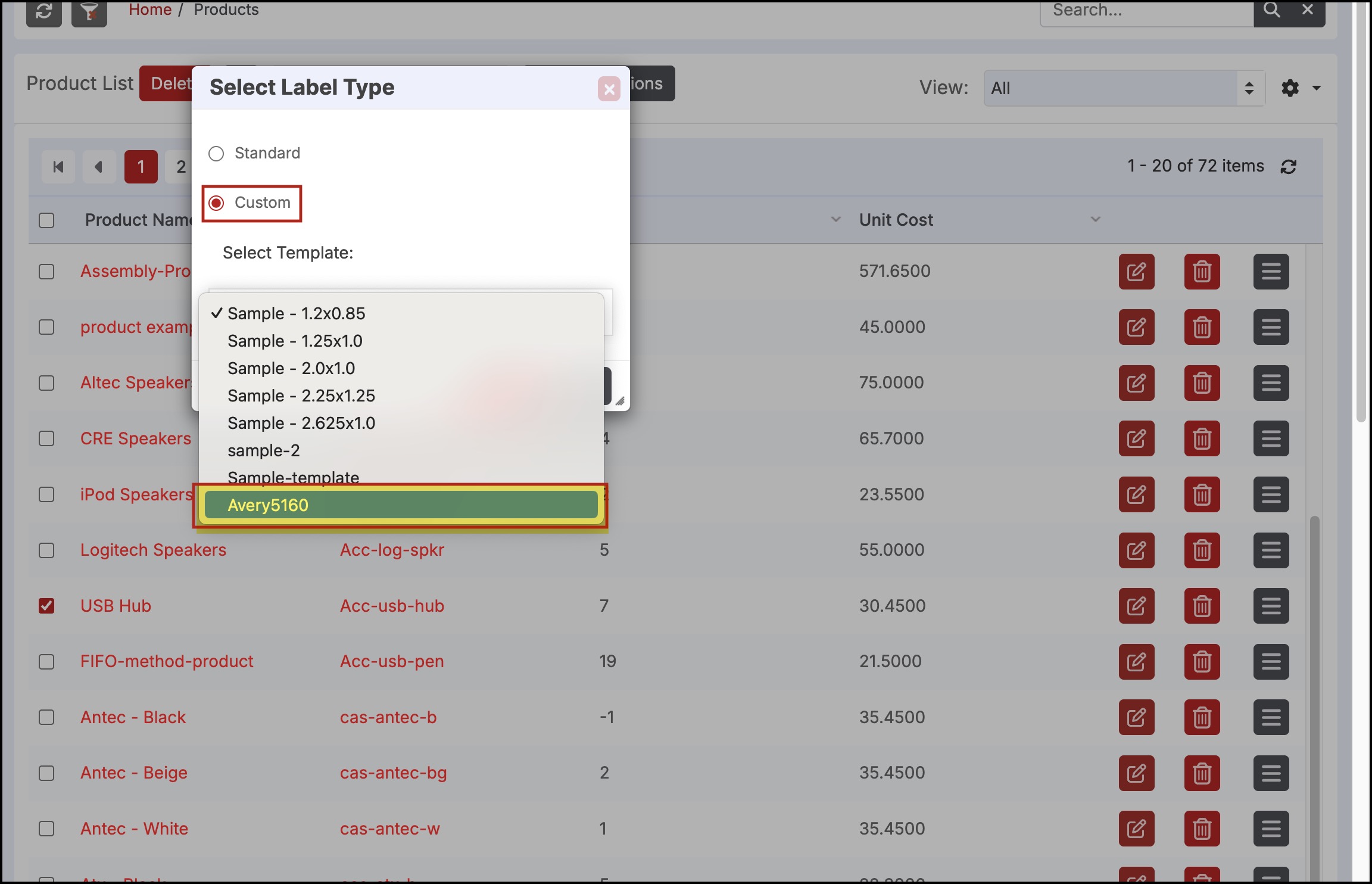This screenshot has height=884, width=1372.
Task: Check the Antec - Beige row checkbox
Action: pos(46,773)
